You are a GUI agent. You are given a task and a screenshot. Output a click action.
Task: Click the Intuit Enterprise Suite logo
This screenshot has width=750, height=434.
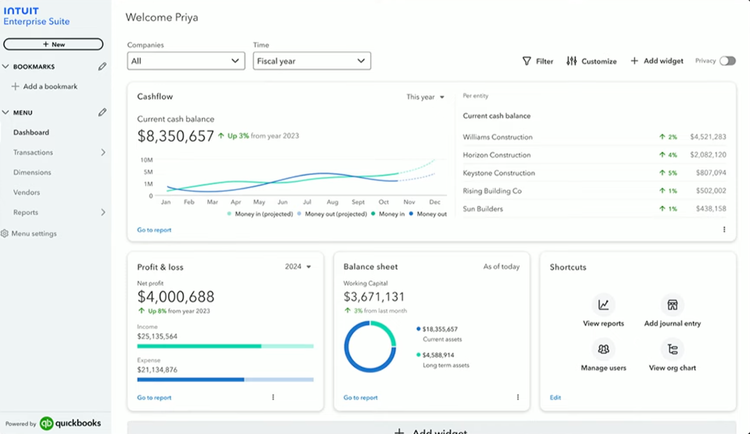pos(36,16)
